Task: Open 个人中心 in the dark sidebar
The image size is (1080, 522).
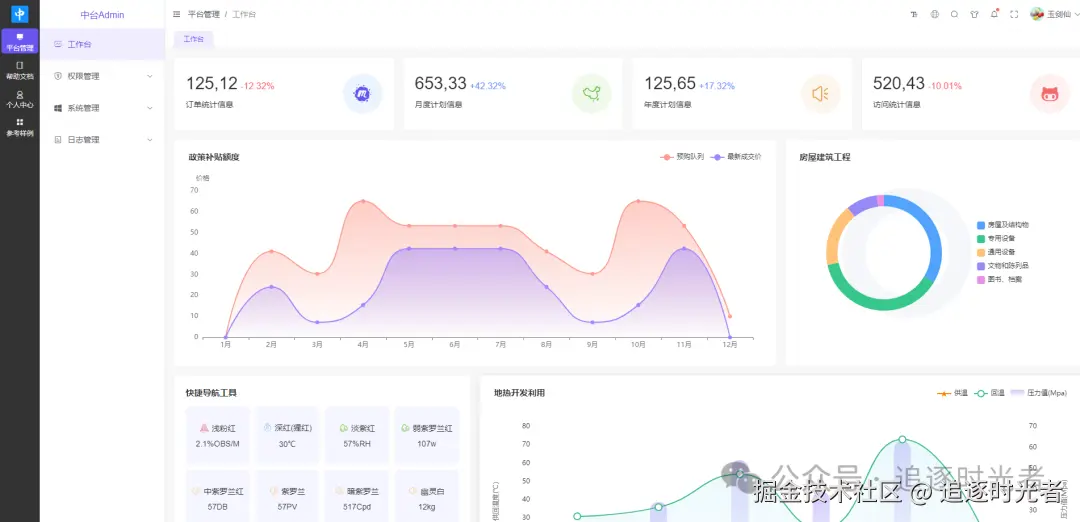Action: click(20, 99)
